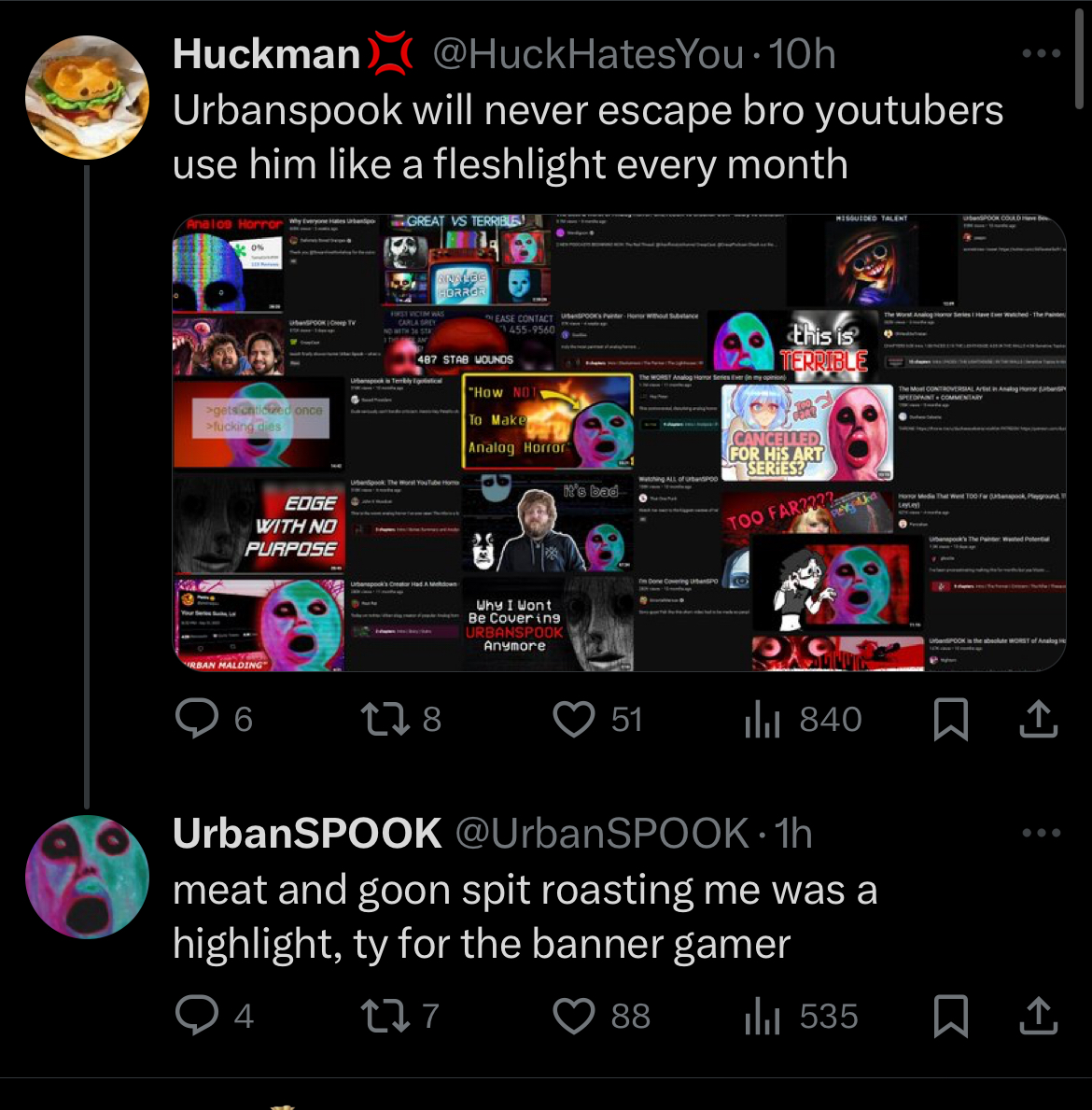Visit the @UrbanSPOOK handle
Screen dimensions: 1092x1110
602,834
